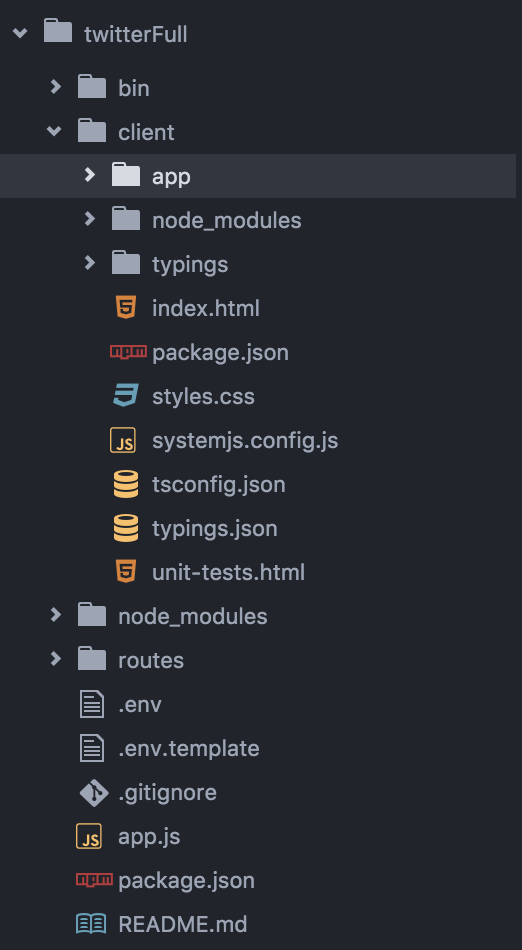Click CSS3 icon beside styles.css
522x950 pixels.
pos(126,395)
